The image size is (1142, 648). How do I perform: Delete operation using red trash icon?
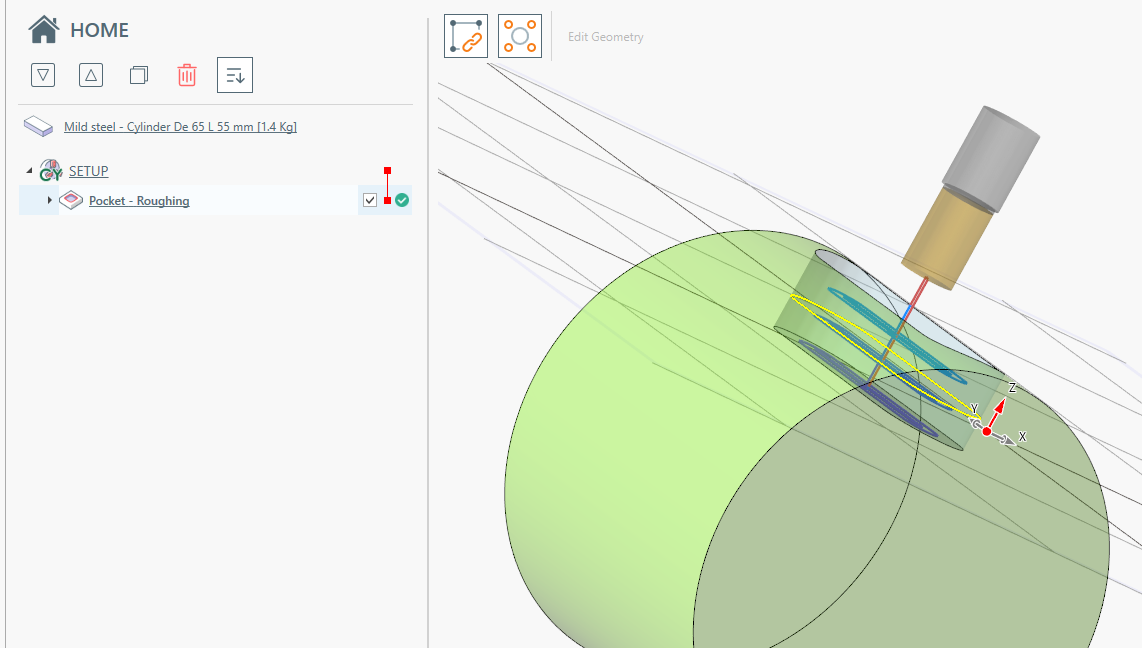click(x=187, y=75)
